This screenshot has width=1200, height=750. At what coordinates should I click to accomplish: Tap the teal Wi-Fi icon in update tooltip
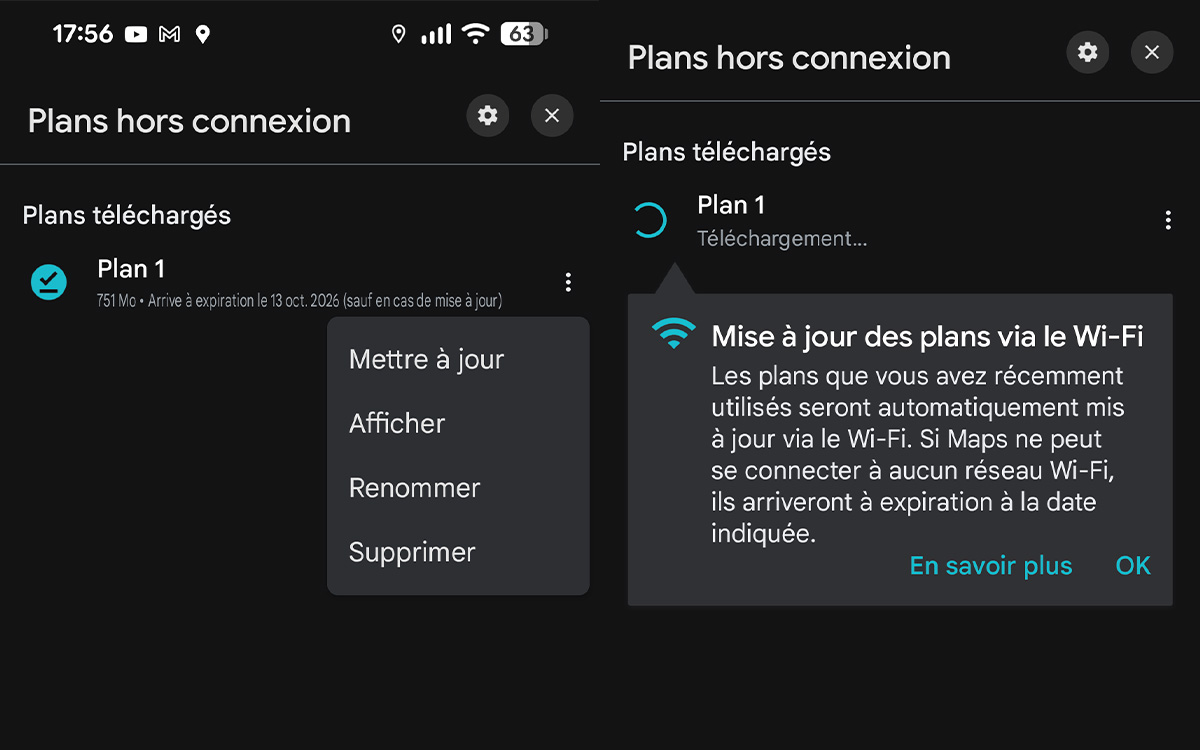(x=674, y=332)
